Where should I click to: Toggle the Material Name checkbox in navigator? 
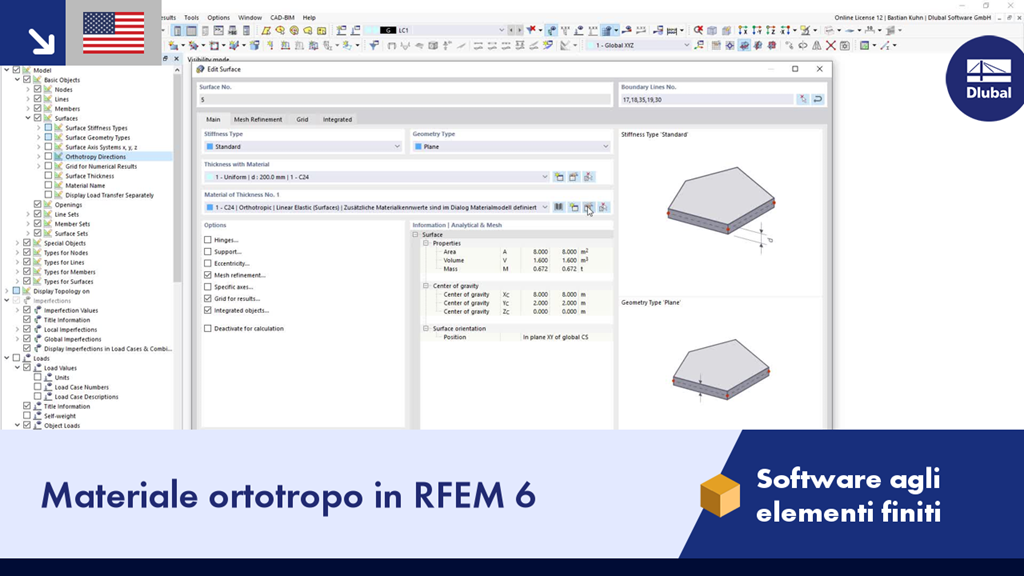48,185
